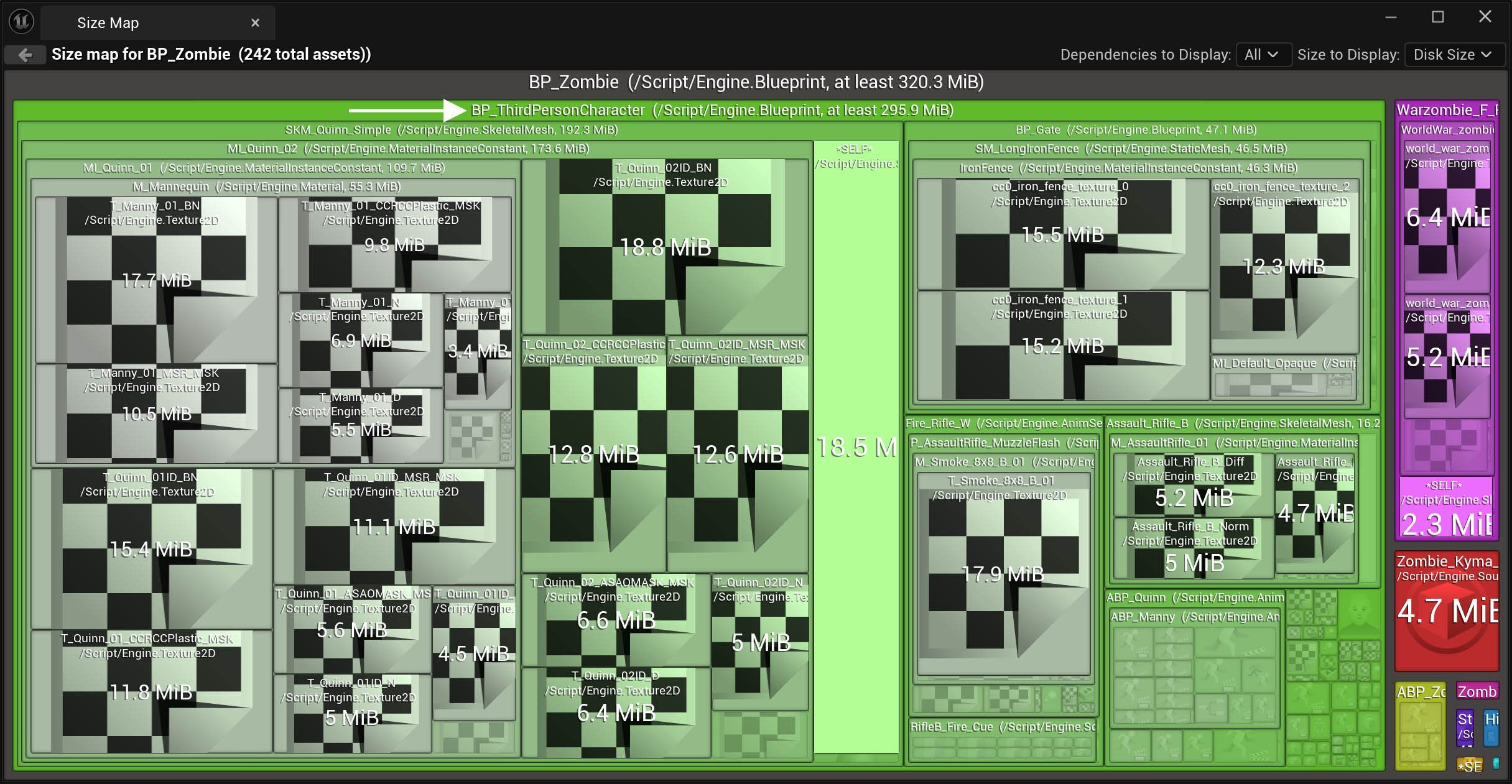
Task: Close the Size Map tab
Action: tap(255, 23)
